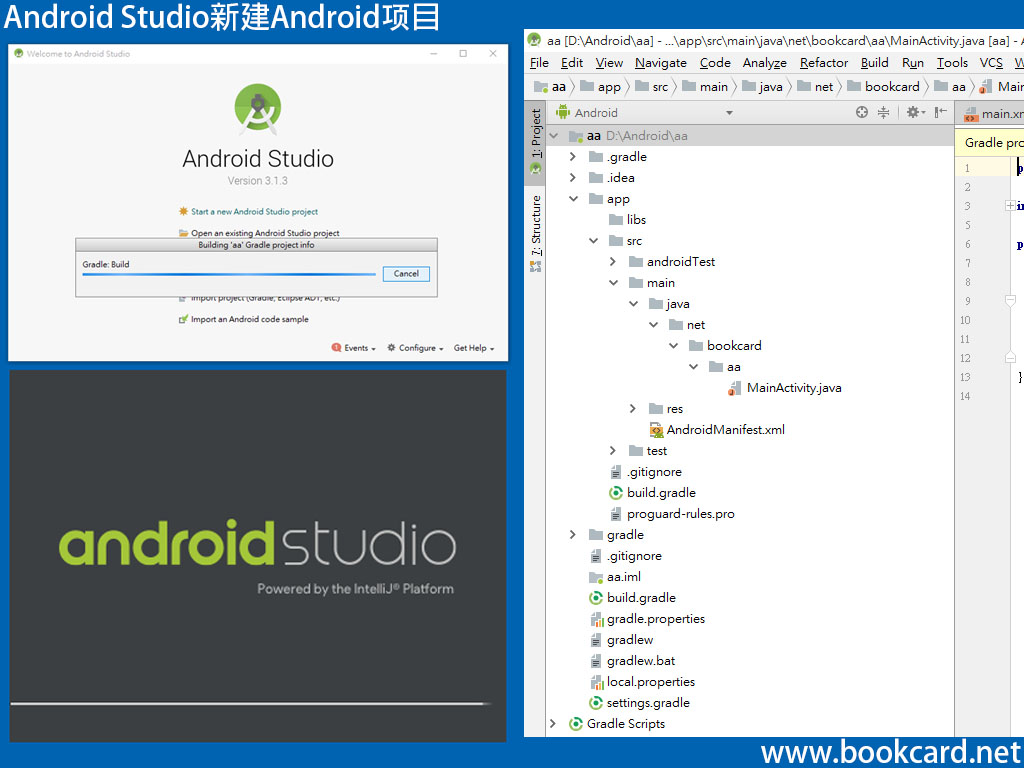Image resolution: width=1024 pixels, height=768 pixels.
Task: Click the Gradle build progress bar
Action: pos(230,273)
